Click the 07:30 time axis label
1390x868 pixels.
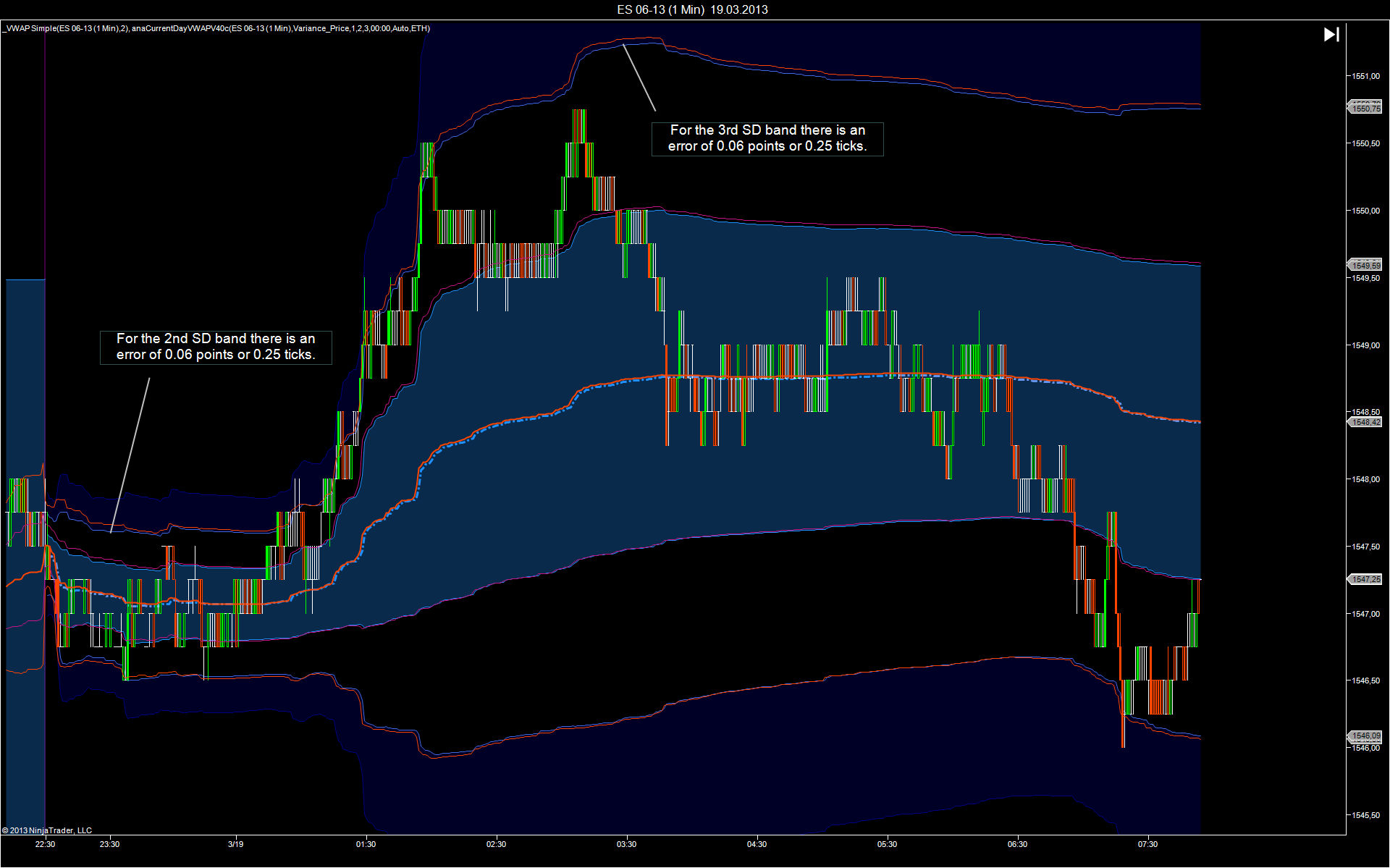pos(1147,844)
